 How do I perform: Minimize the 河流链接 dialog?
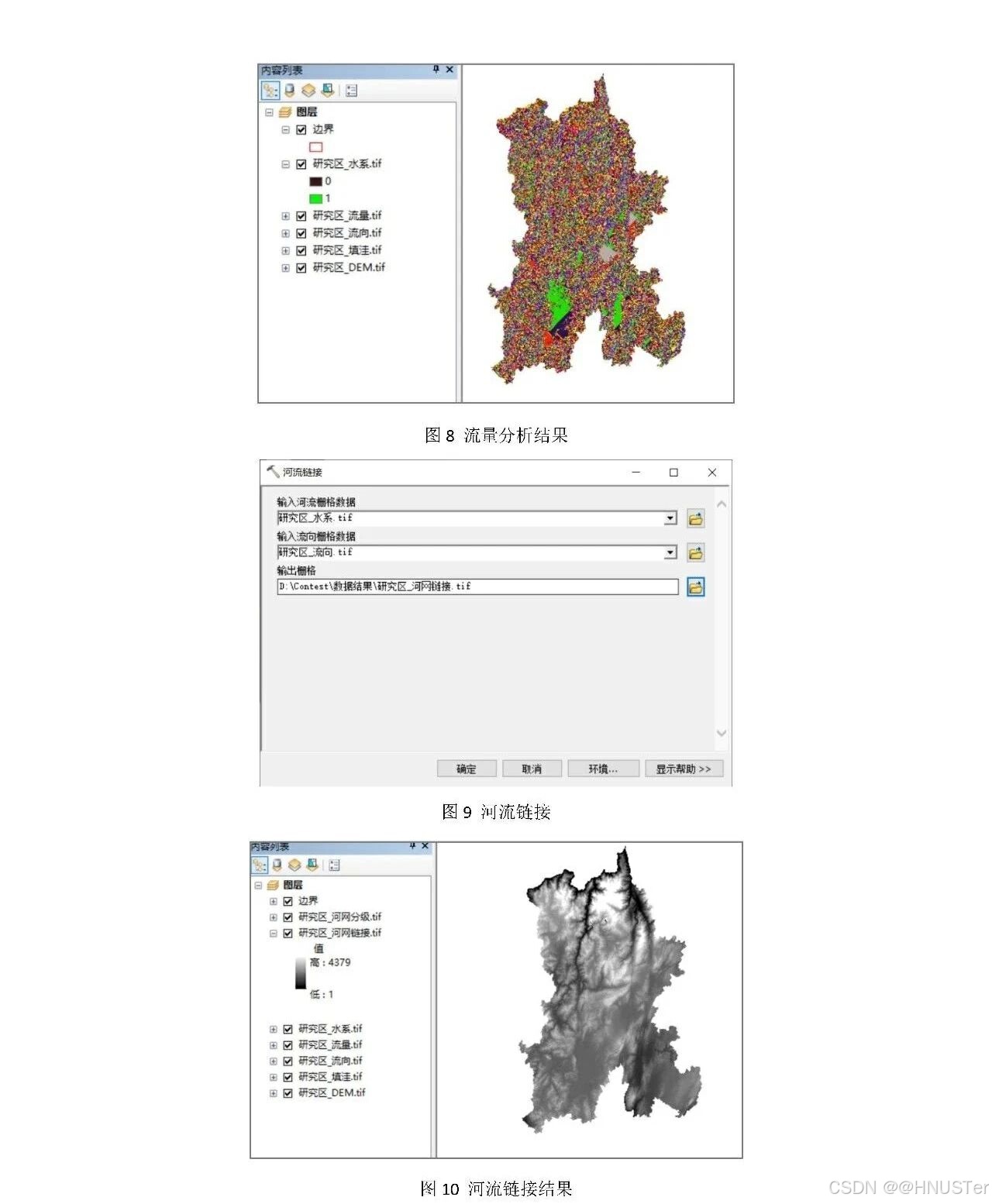[x=636, y=472]
